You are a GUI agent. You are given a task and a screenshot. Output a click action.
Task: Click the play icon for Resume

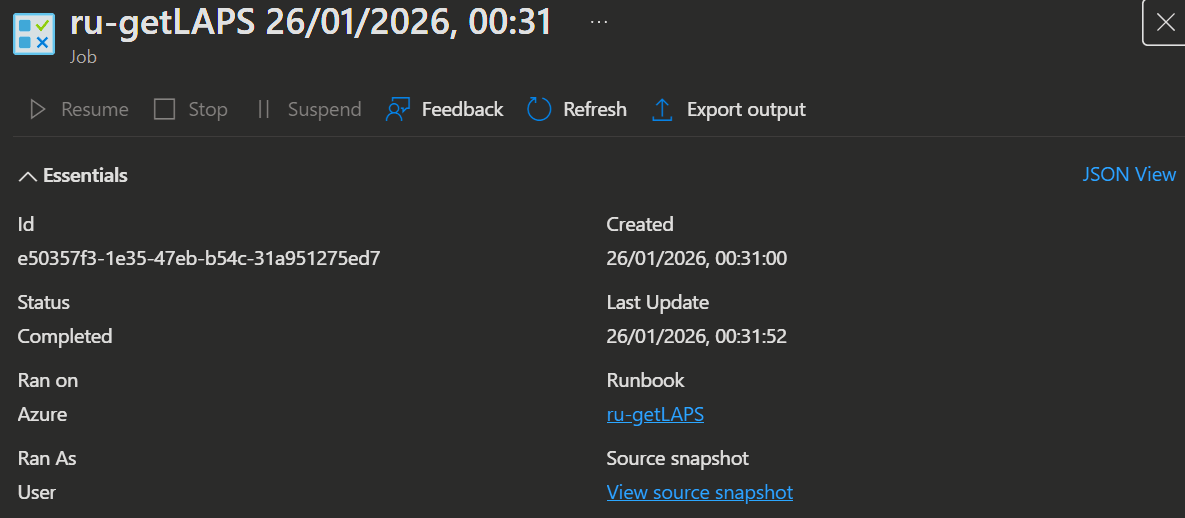point(38,109)
